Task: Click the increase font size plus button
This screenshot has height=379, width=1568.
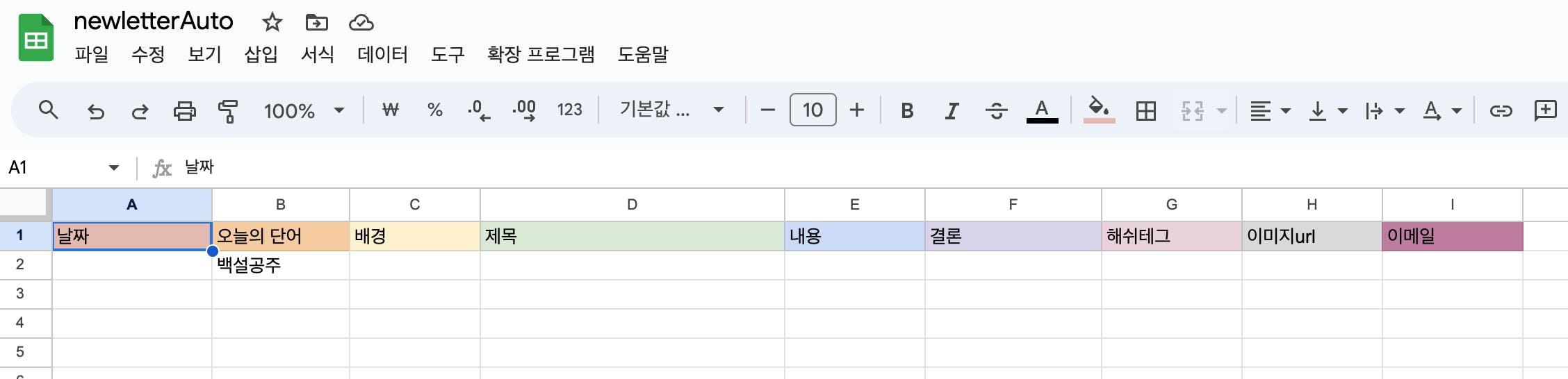Action: click(857, 110)
